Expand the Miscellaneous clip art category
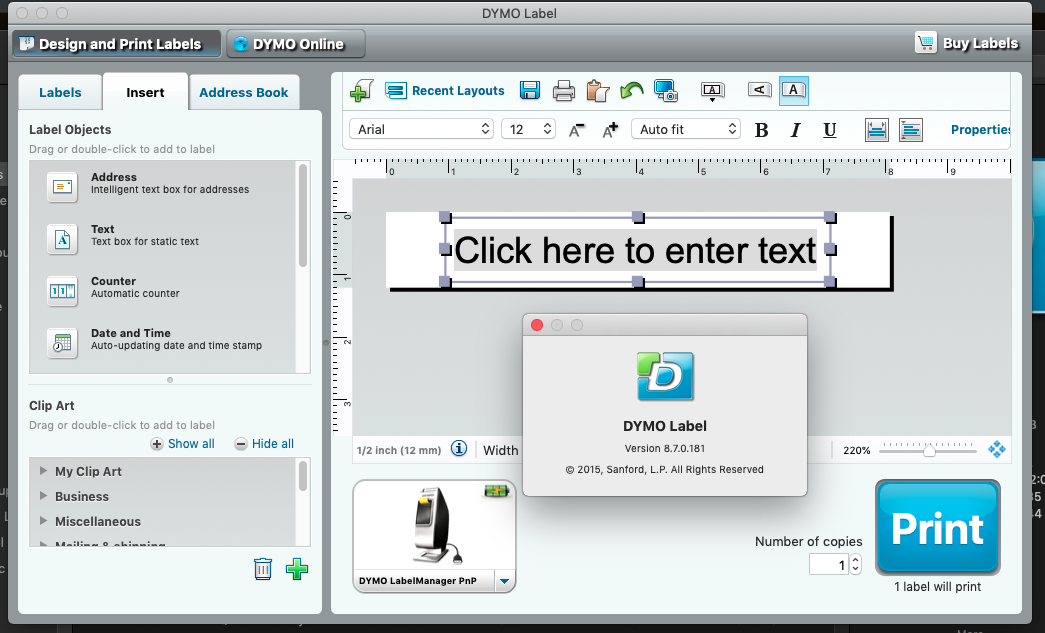This screenshot has height=633, width=1045. (x=43, y=520)
